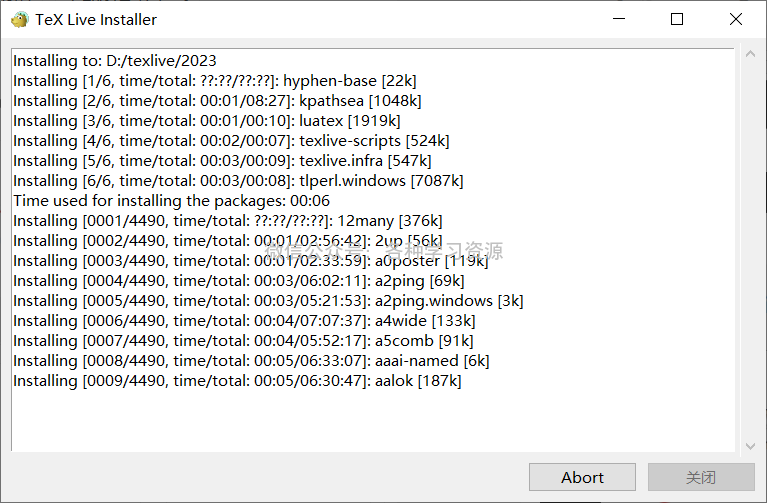Select the a2ping [69k] log line
767x503 pixels.
239,281
